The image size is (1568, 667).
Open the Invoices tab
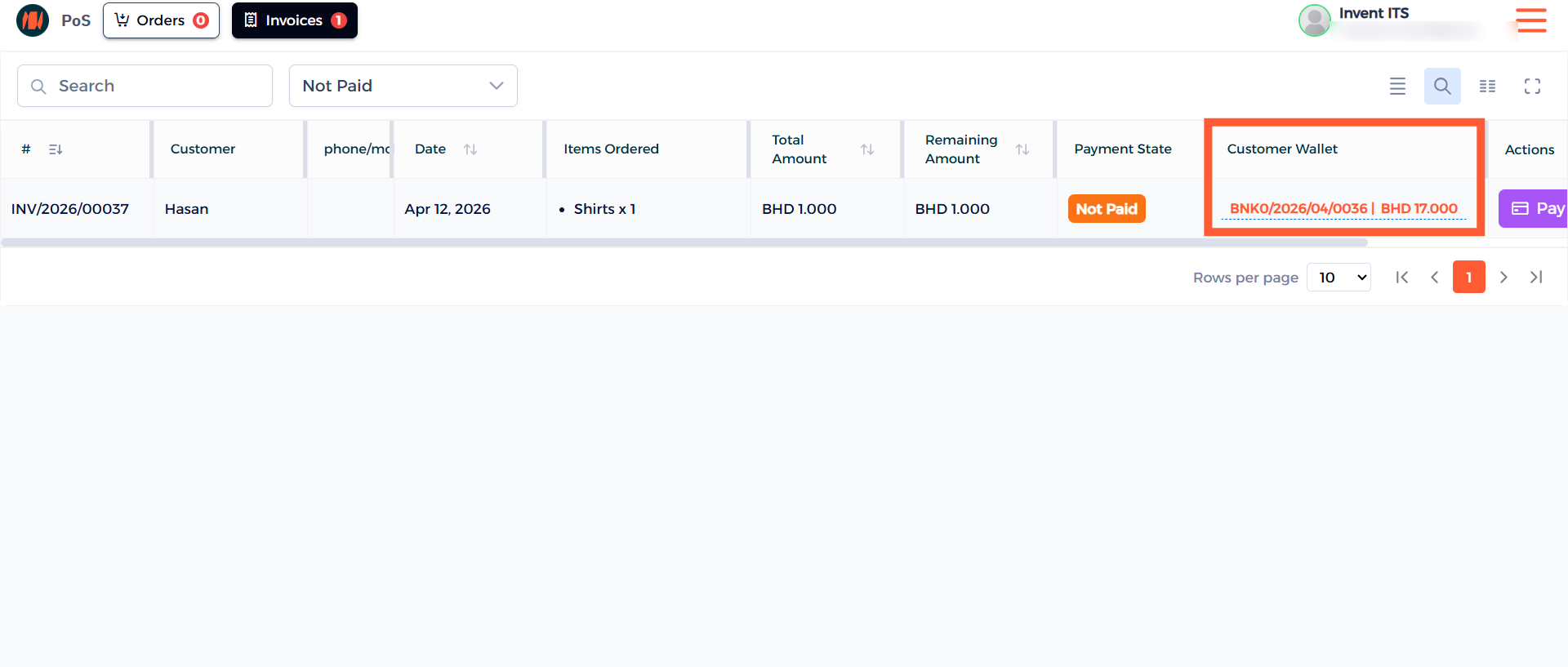coord(294,20)
